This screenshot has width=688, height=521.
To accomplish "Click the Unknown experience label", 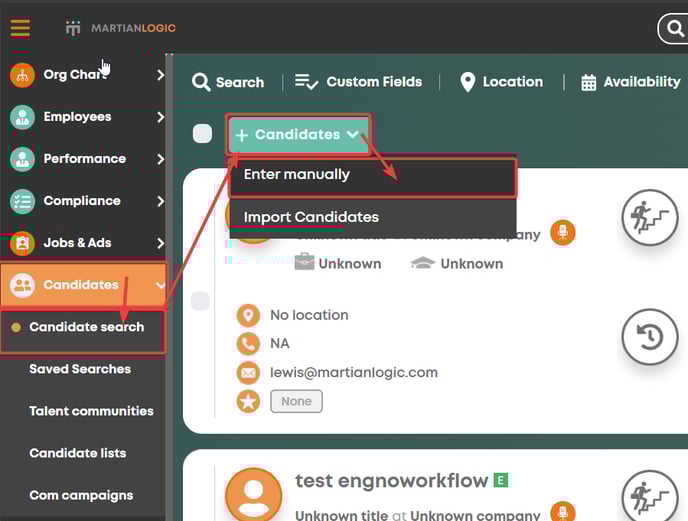I will pos(350,264).
